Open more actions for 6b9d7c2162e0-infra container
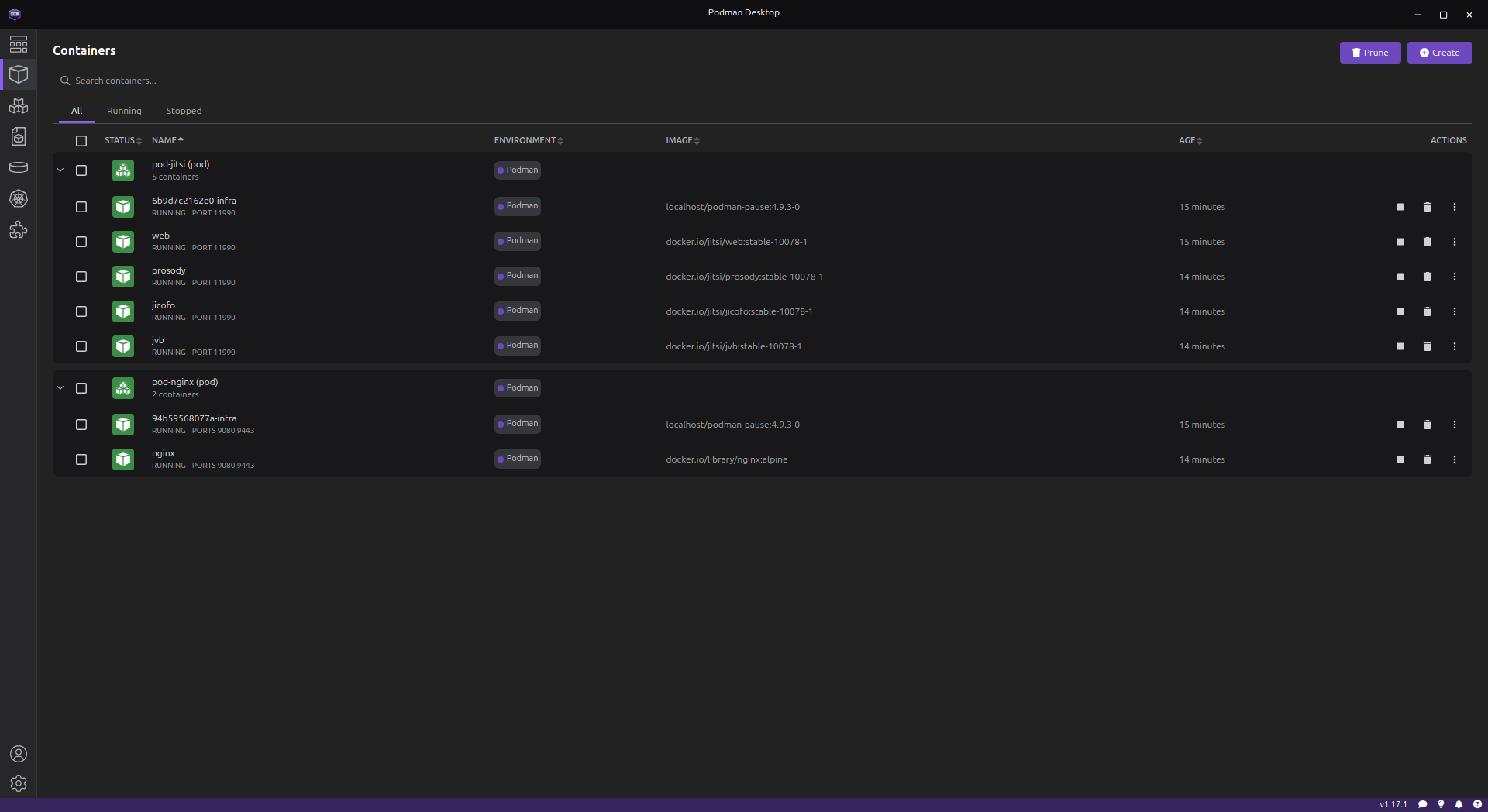 point(1455,207)
